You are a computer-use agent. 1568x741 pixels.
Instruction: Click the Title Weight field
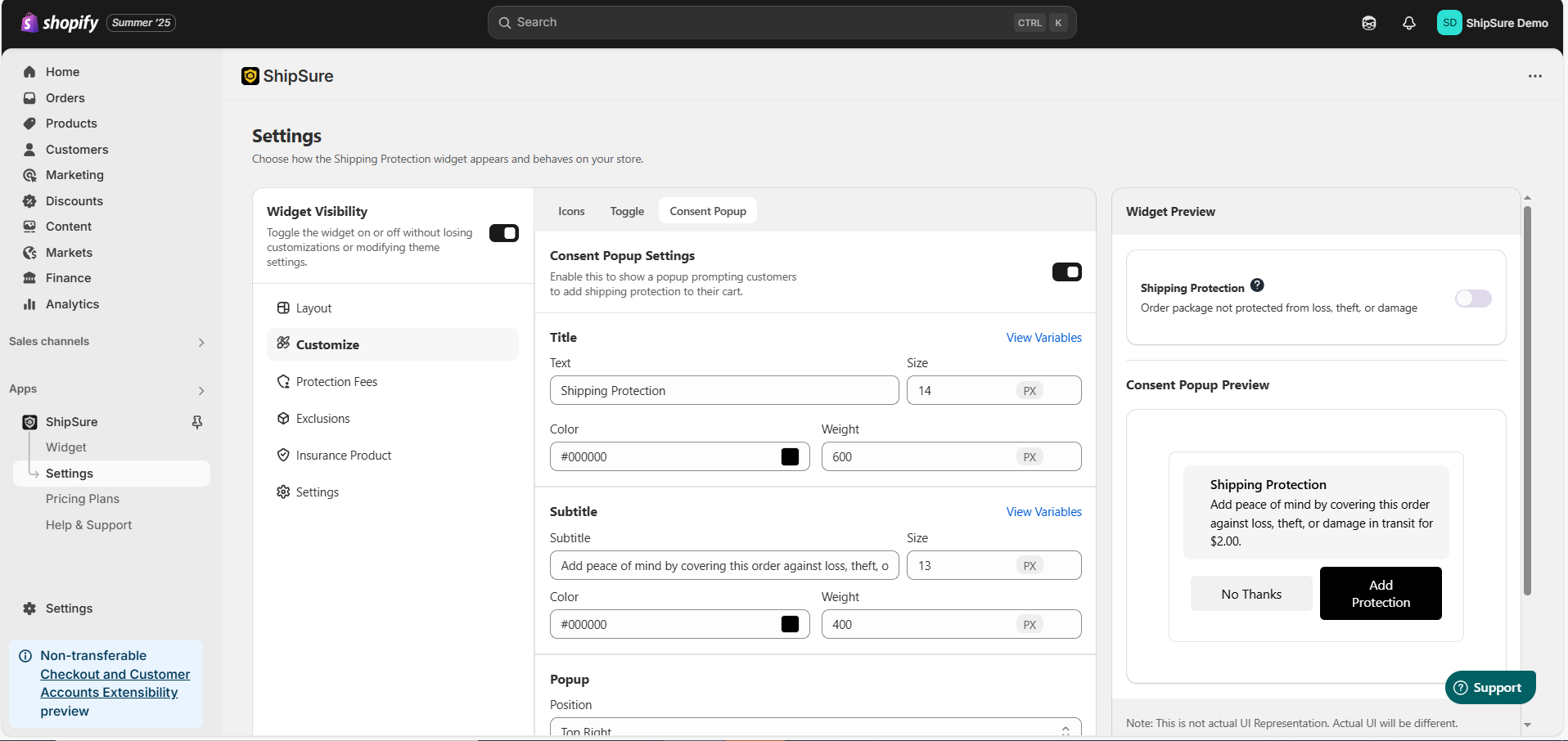coord(951,456)
